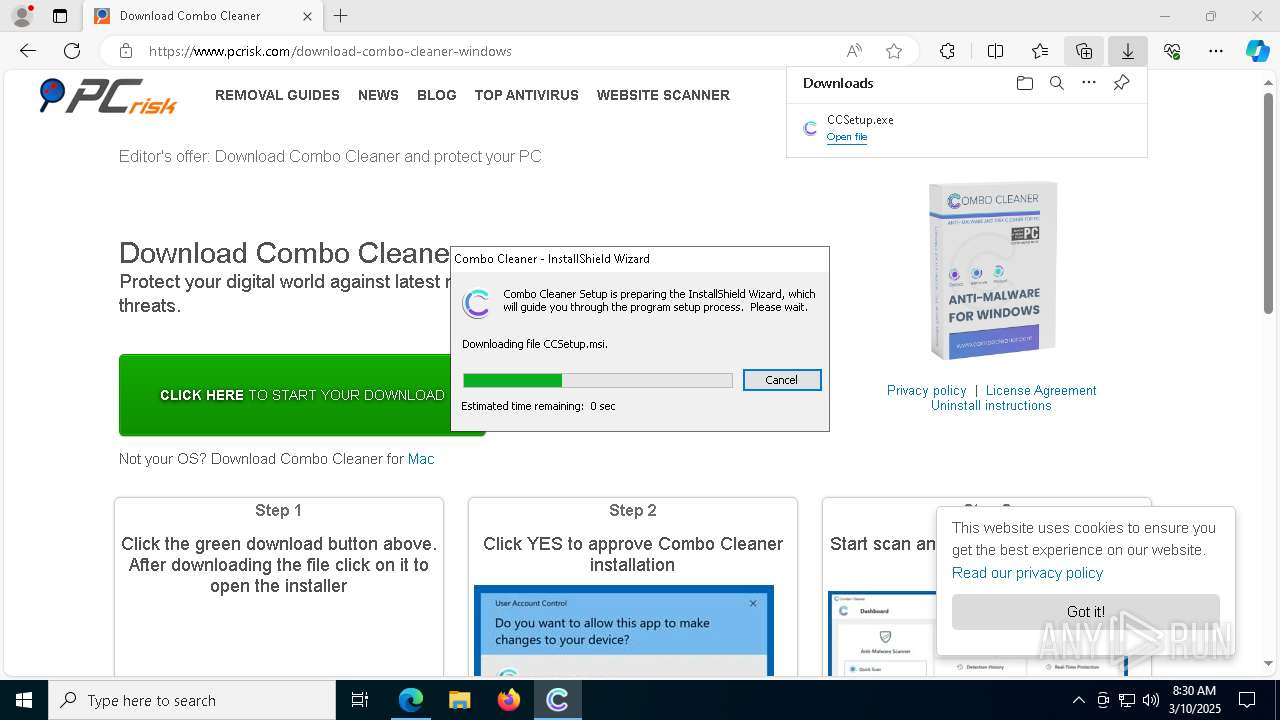
Task: Open REMOVAL GUIDES menu
Action: point(277,95)
